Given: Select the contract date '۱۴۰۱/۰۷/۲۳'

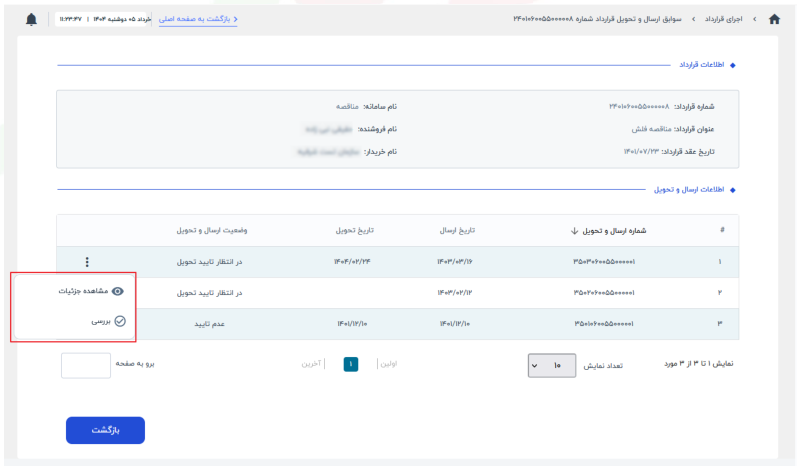Looking at the screenshot, I should (641, 152).
